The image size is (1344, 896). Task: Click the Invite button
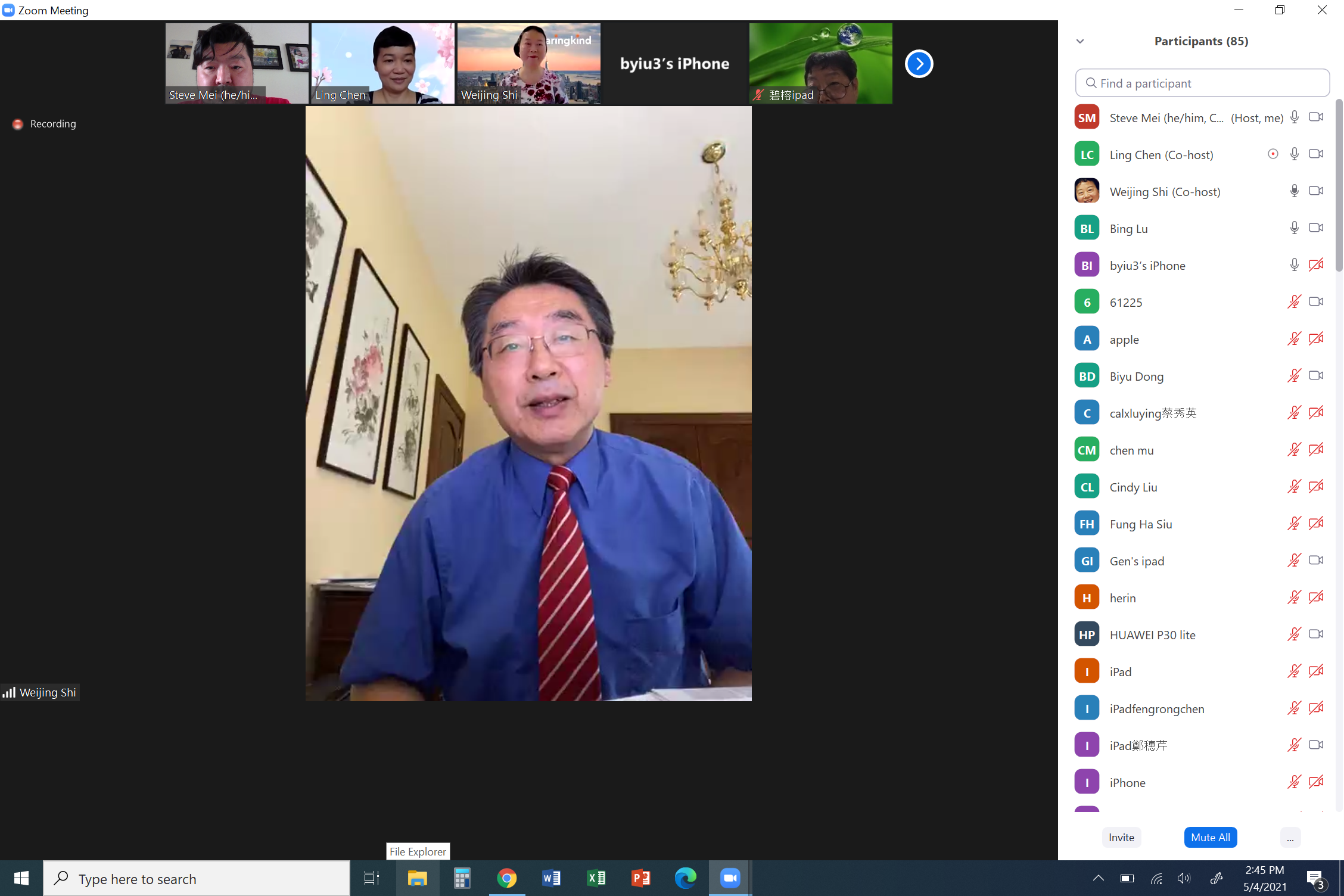tap(1121, 838)
